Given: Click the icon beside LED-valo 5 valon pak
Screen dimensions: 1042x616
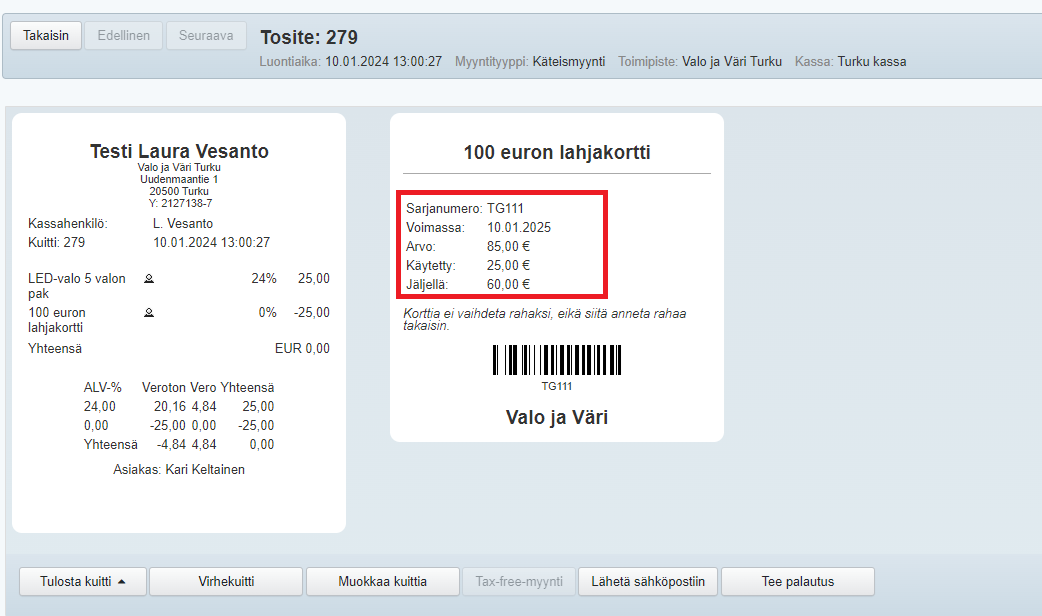Looking at the screenshot, I should tap(149, 279).
